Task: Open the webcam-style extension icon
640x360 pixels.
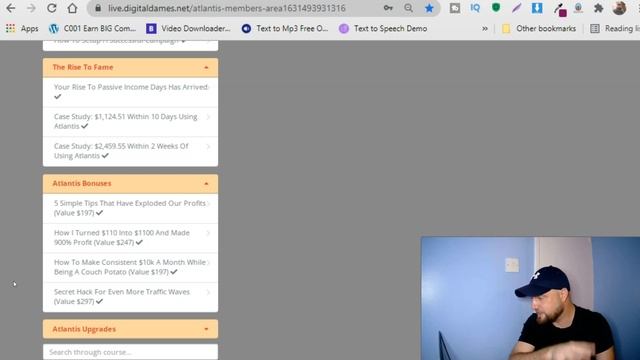Action: [578, 8]
